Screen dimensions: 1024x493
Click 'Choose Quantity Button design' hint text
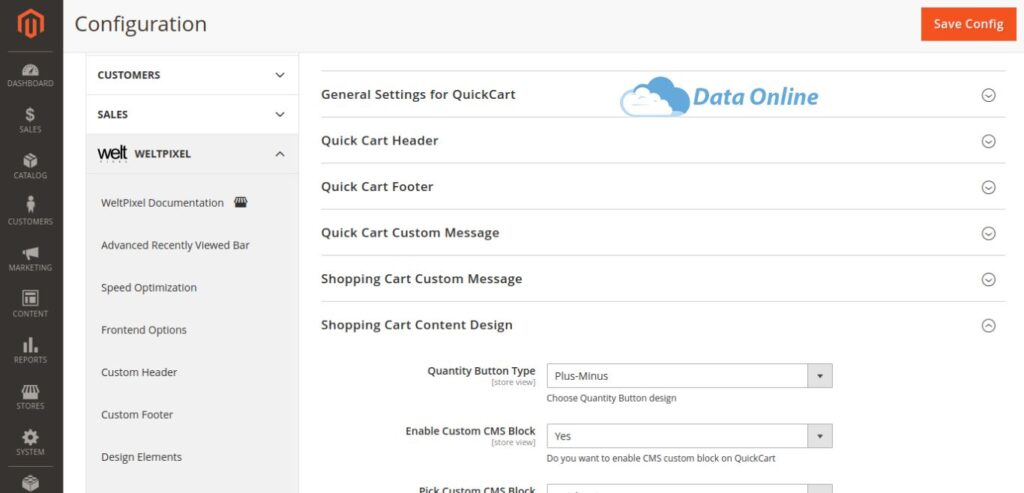611,398
